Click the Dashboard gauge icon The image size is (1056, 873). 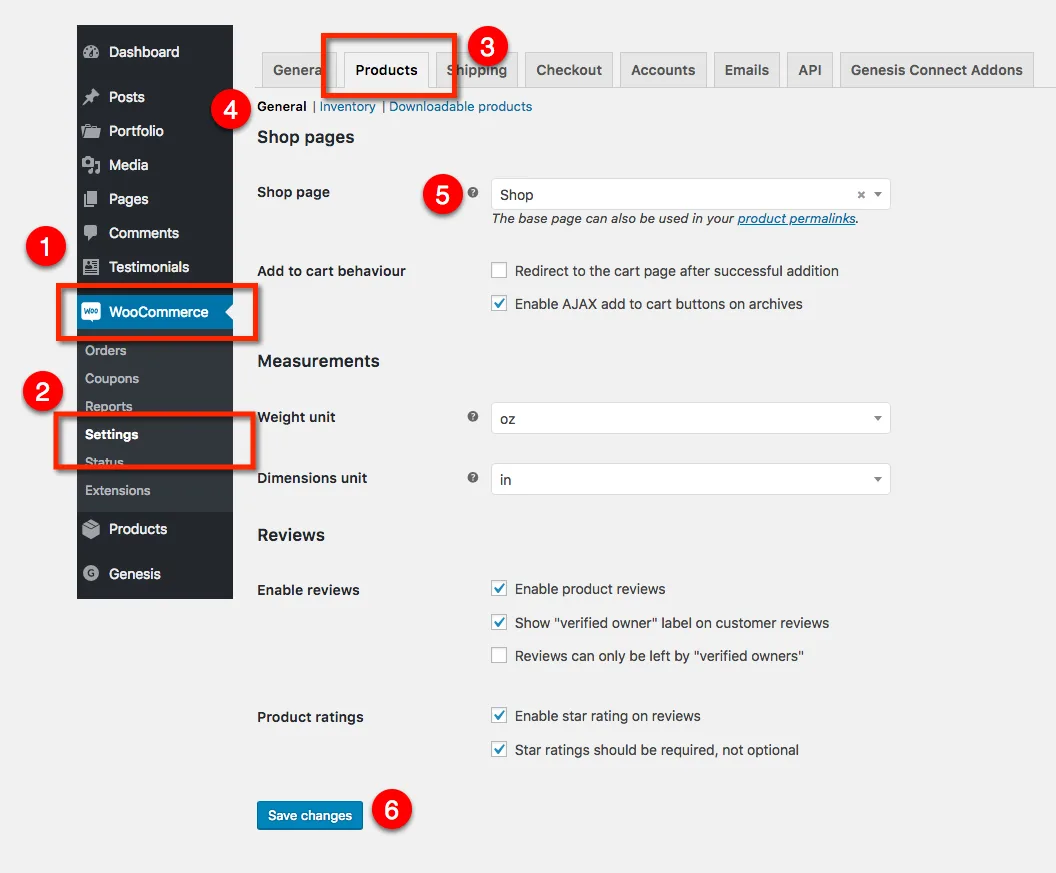[x=91, y=52]
